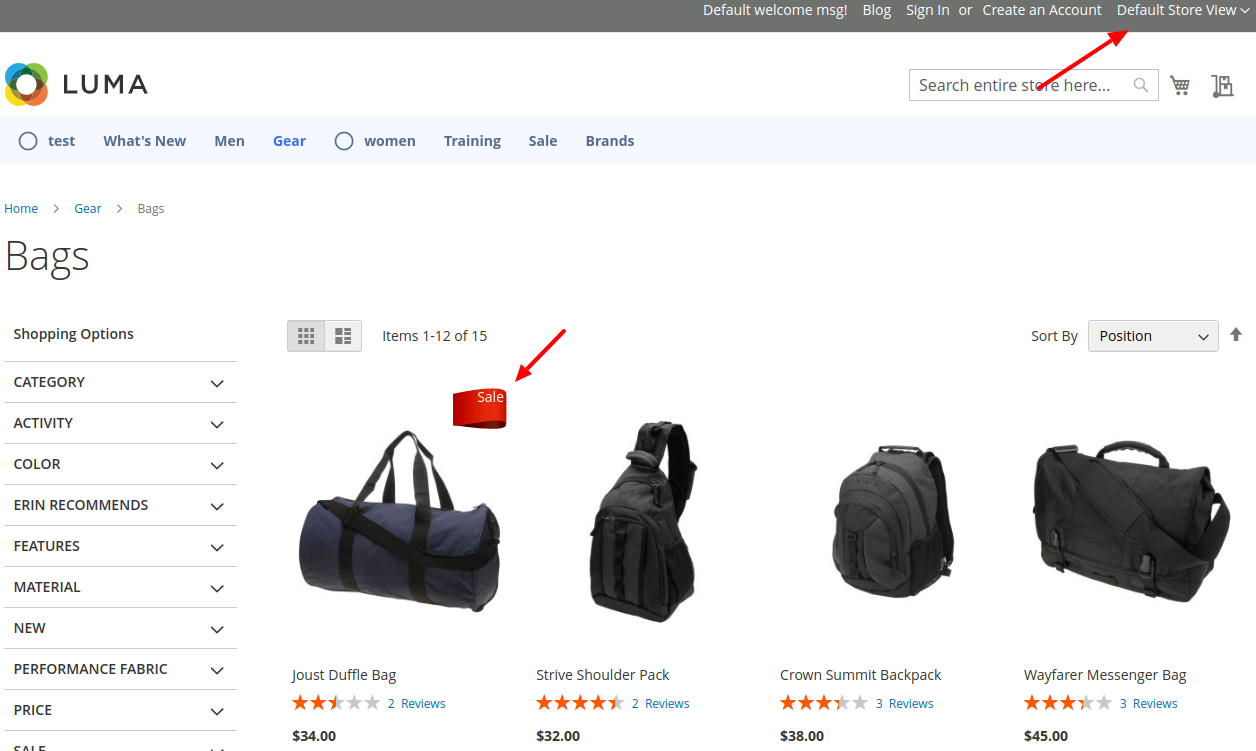Open the Wayfarer Messenger Bag product name

point(1105,675)
